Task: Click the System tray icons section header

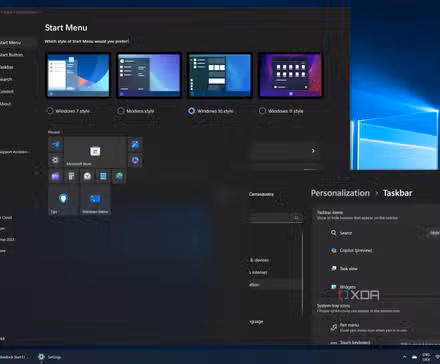Action: pyautogui.click(x=333, y=306)
